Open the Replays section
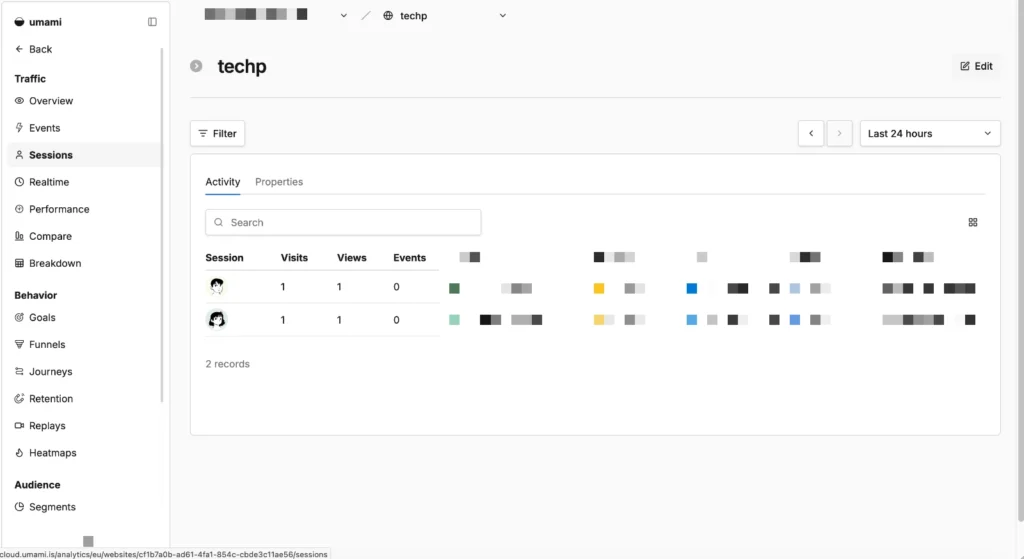This screenshot has height=559, width=1024. (x=47, y=426)
